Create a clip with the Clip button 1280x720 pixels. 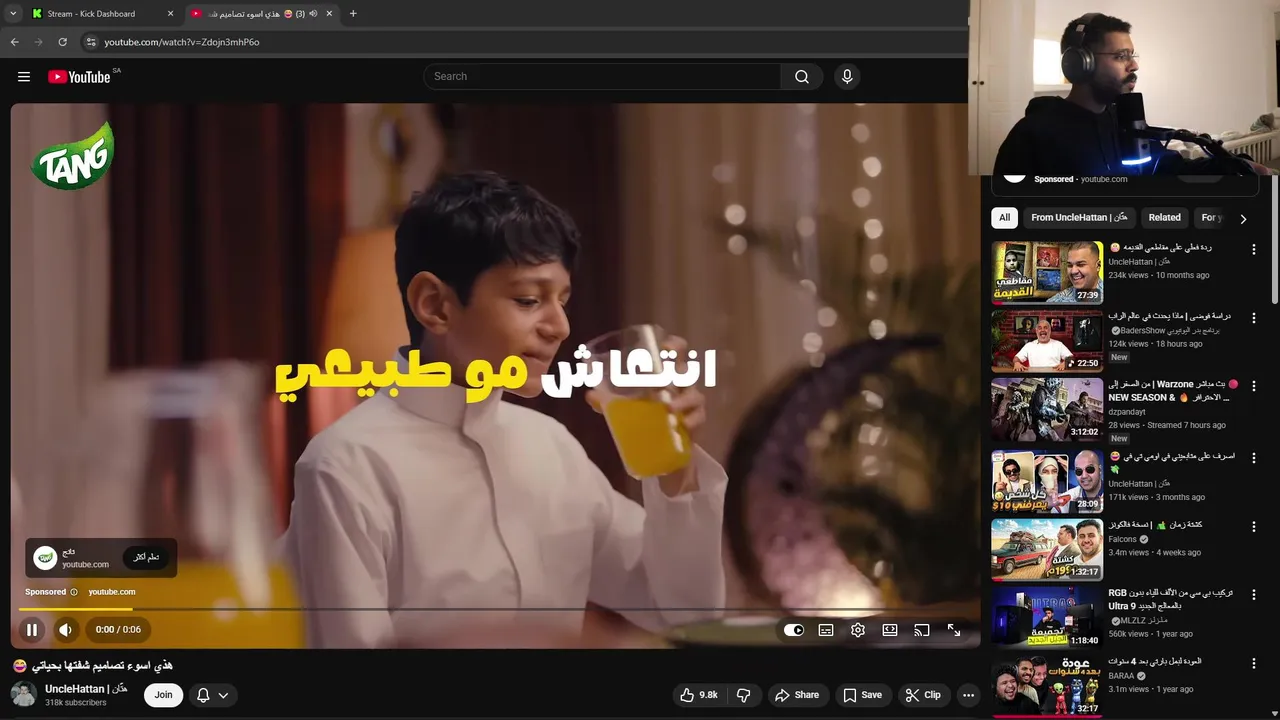(x=923, y=695)
